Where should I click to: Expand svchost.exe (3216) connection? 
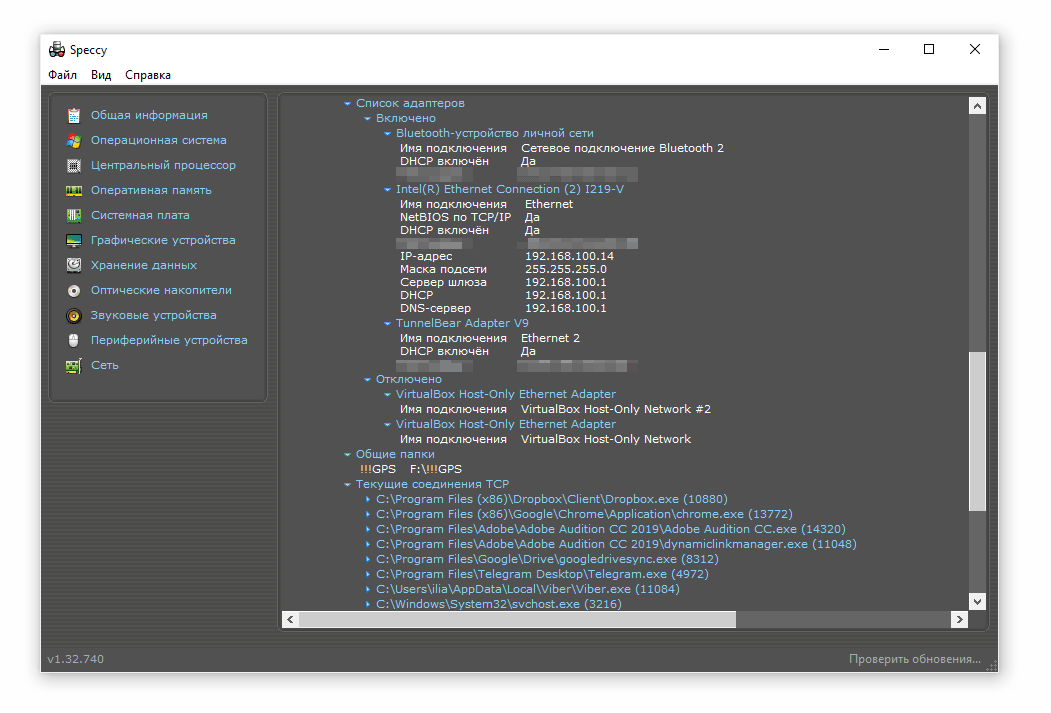(x=368, y=604)
